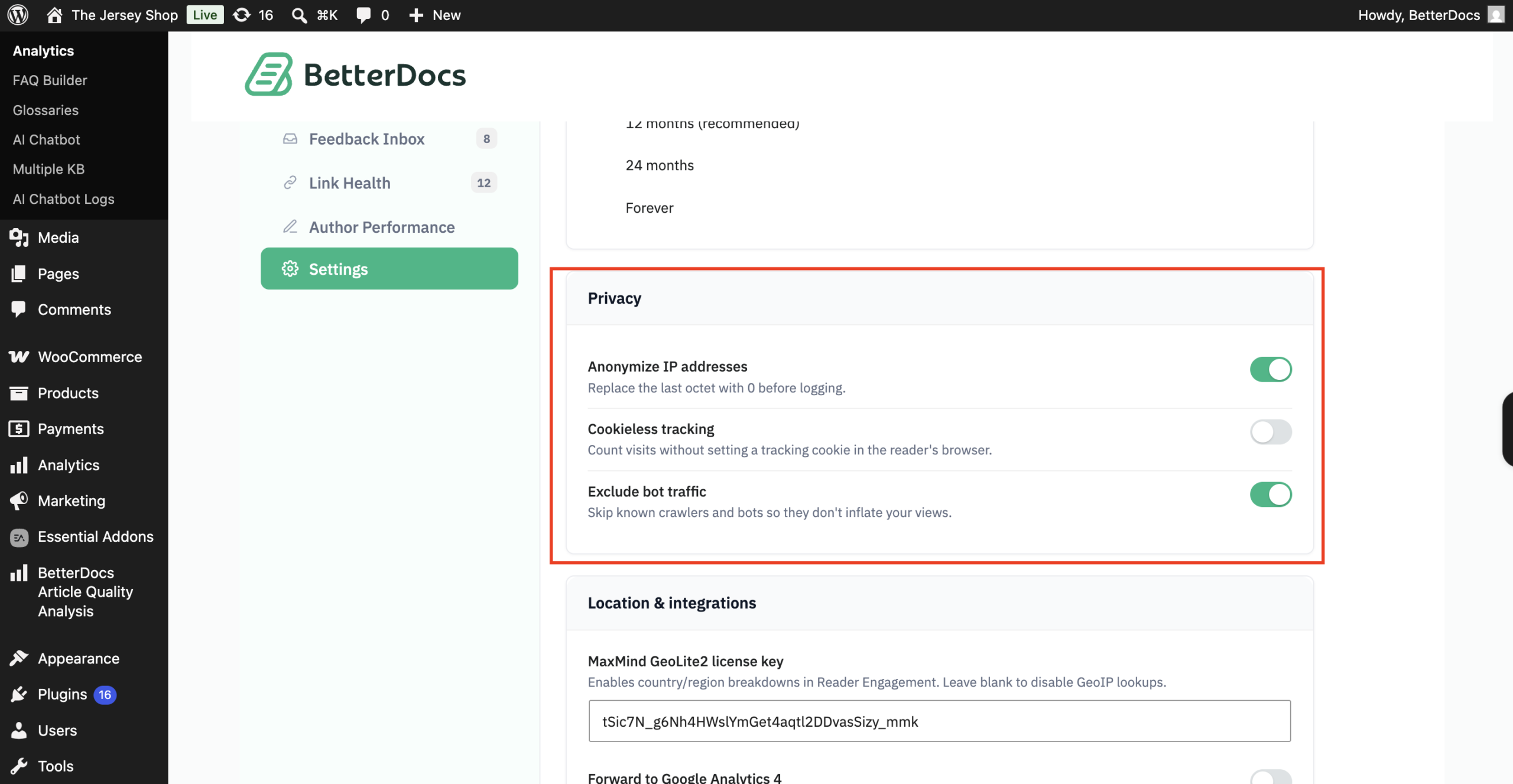Screen dimensions: 1513x784
Task: Click the Feedback Inbox tray icon
Action: tap(290, 139)
